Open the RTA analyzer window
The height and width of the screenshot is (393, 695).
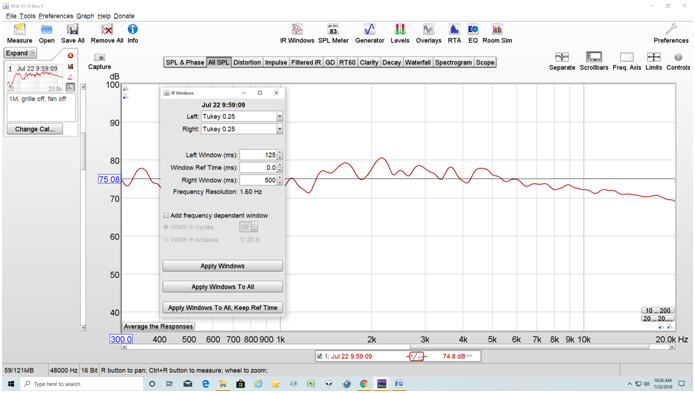point(454,34)
